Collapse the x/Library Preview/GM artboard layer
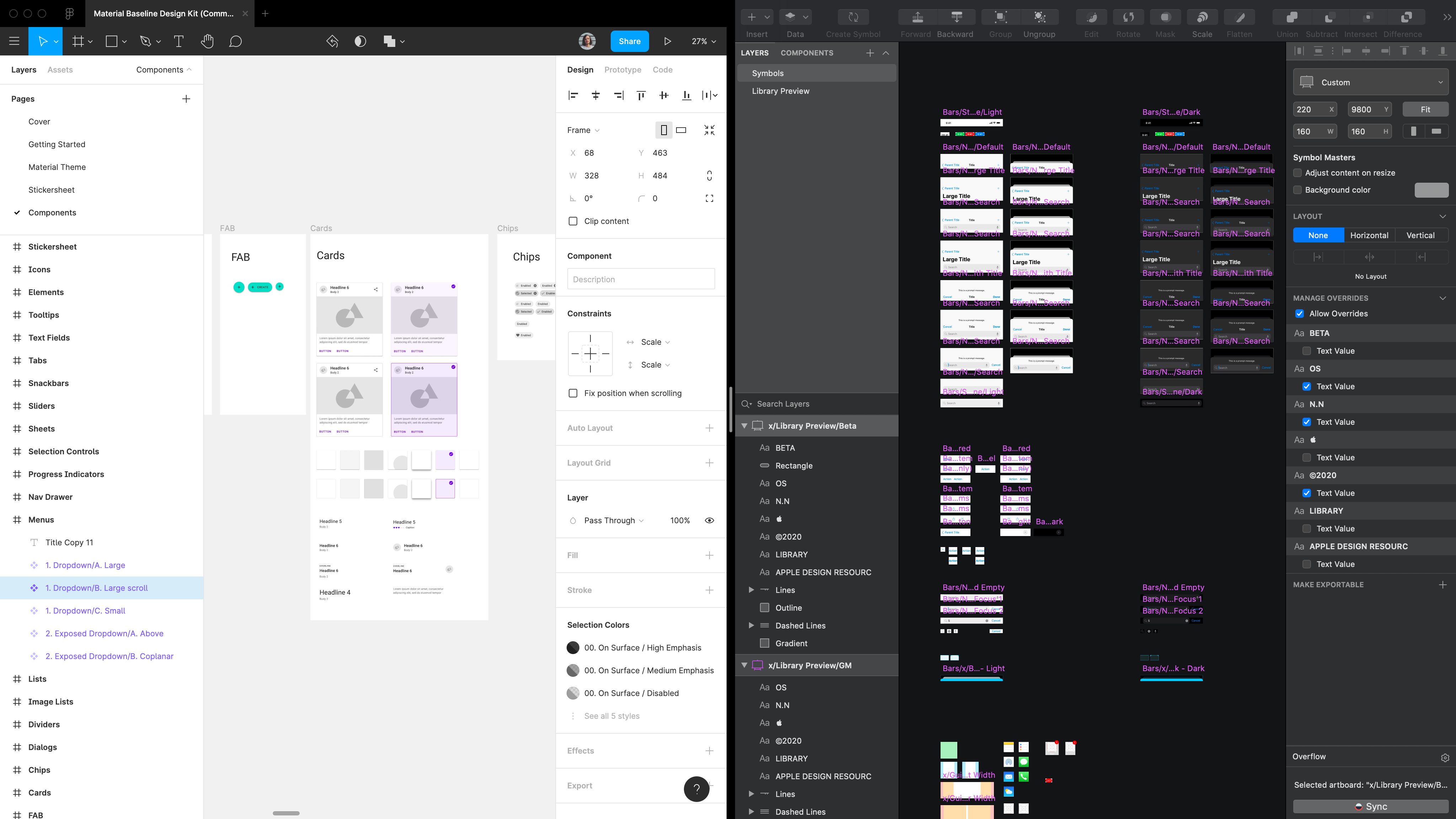Screen dimensions: 1456x819 [x=744, y=665]
